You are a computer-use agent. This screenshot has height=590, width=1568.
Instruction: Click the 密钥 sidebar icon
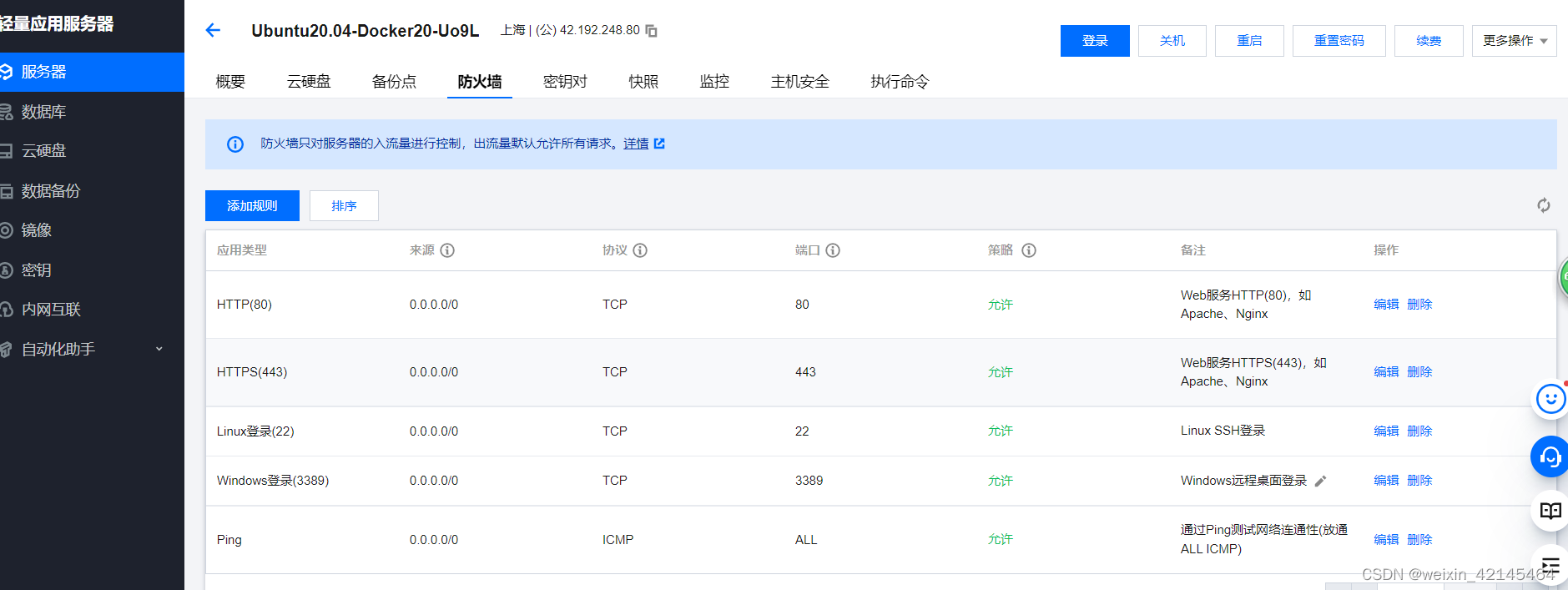(6, 270)
